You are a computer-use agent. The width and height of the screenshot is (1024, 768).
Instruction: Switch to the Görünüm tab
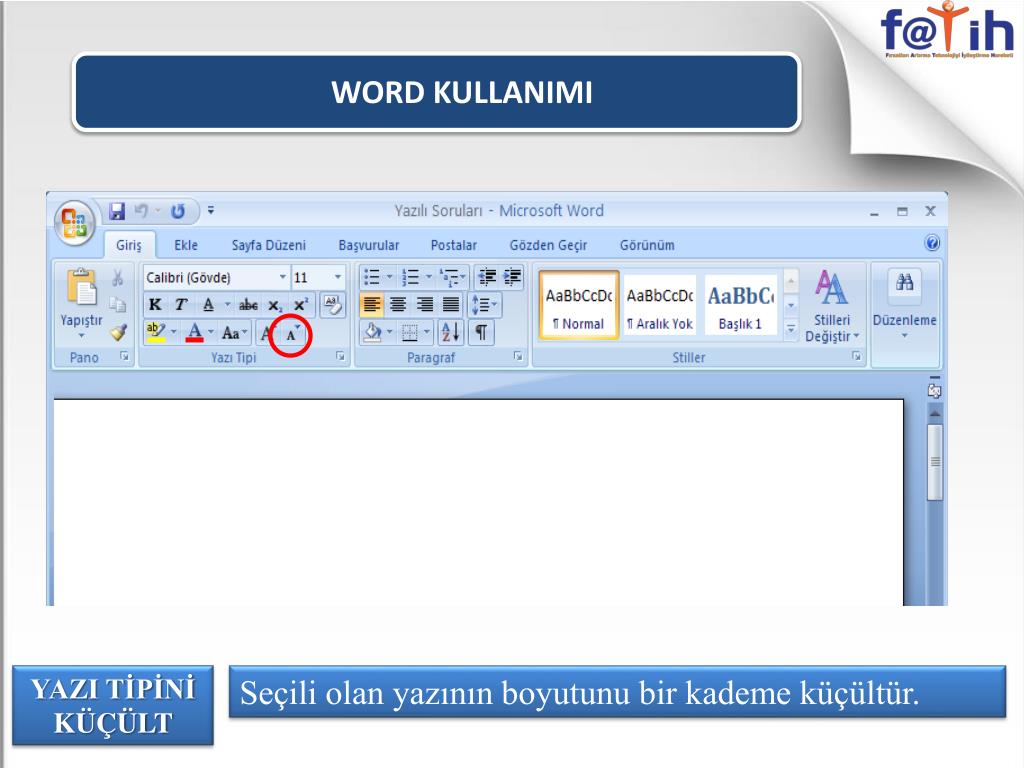(x=647, y=246)
